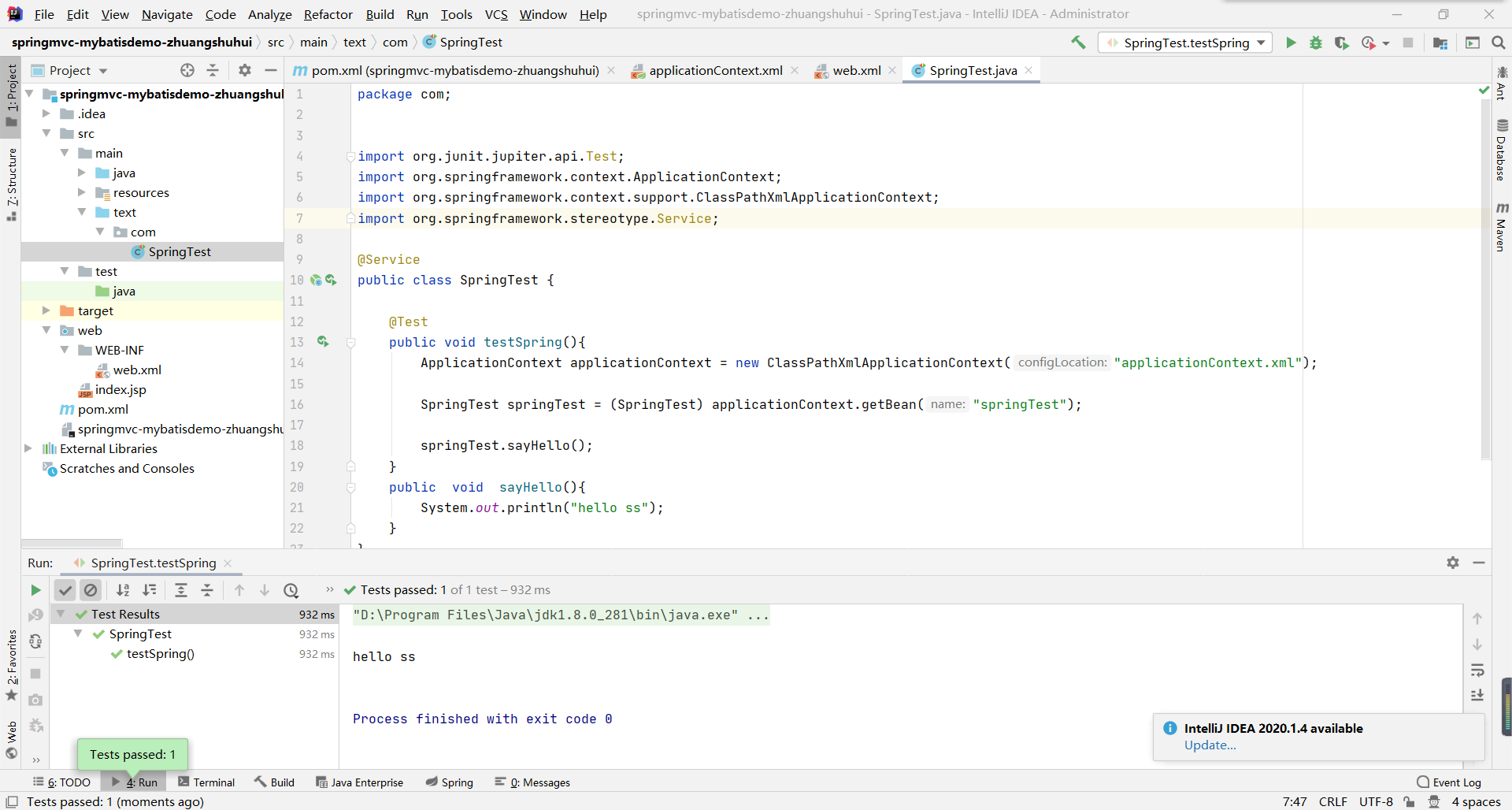Switch to applicationContext.xml tab
The width and height of the screenshot is (1512, 810).
[x=715, y=70]
